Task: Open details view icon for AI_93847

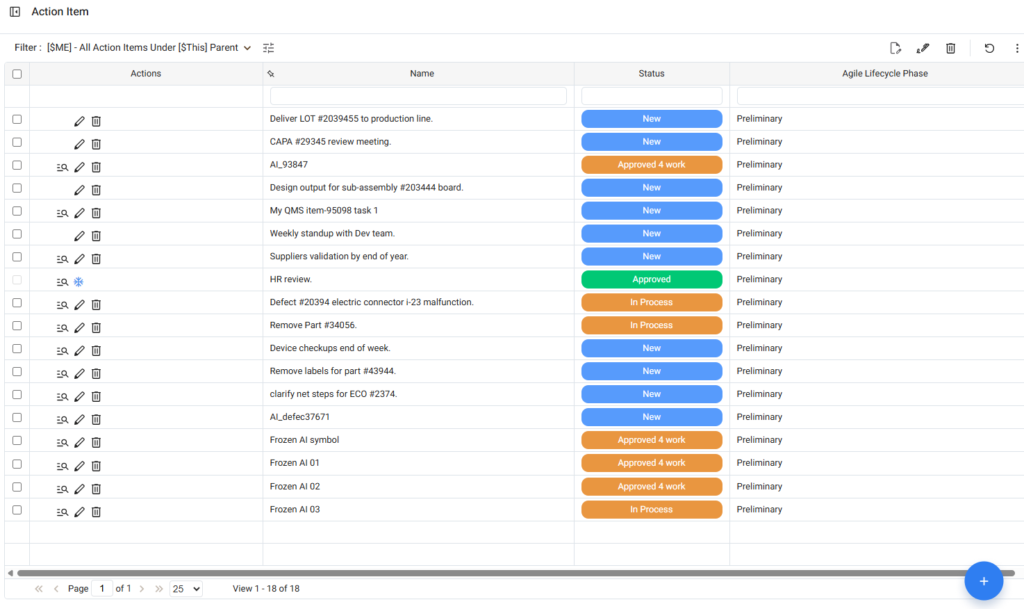Action: [62, 167]
